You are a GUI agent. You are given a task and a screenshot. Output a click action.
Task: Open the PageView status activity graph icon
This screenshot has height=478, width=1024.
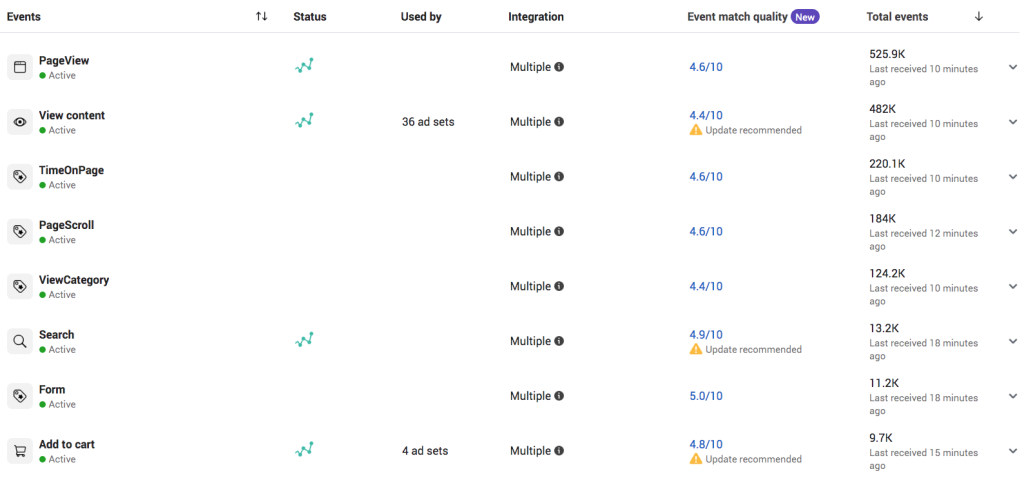304,65
